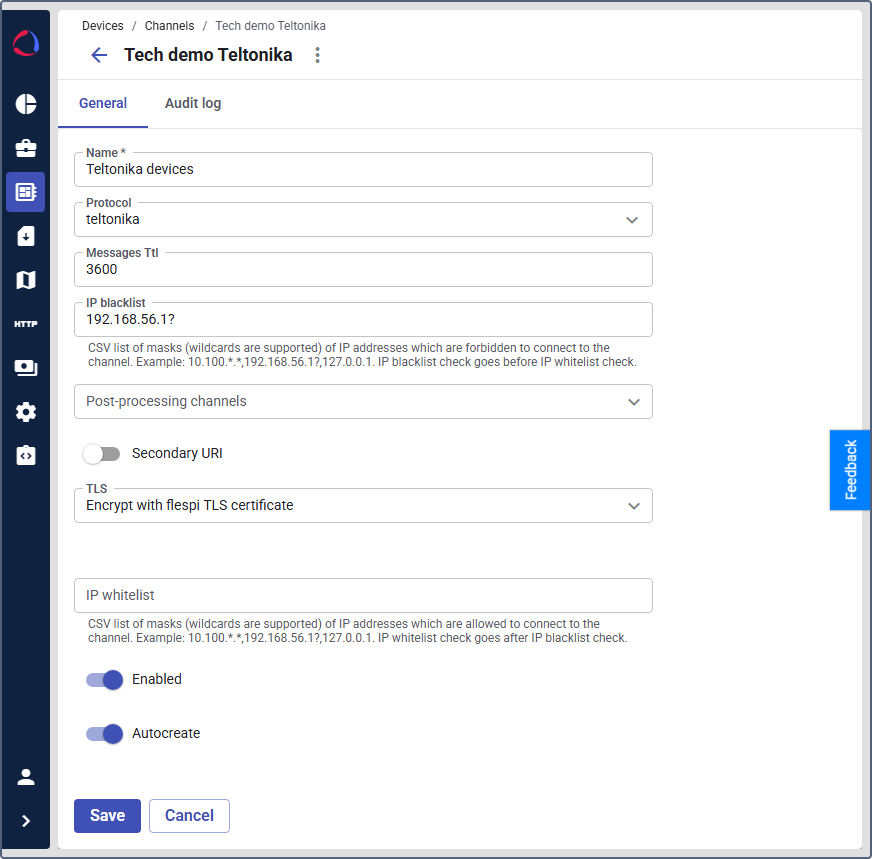872x859 pixels.
Task: Disable the Enabled switch
Action: click(x=104, y=680)
